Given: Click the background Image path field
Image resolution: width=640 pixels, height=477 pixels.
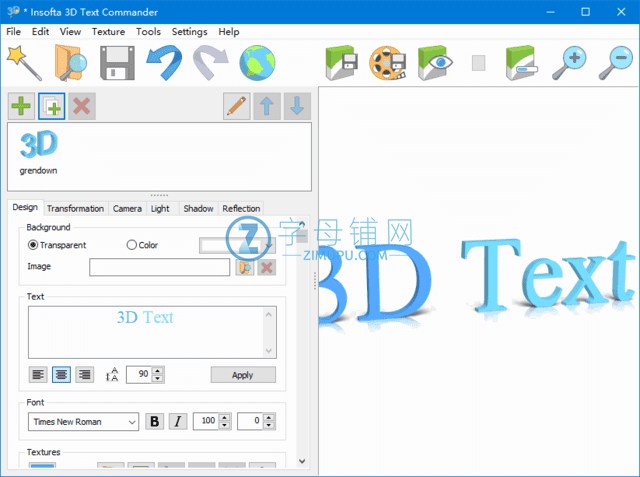Looking at the screenshot, I should (159, 267).
